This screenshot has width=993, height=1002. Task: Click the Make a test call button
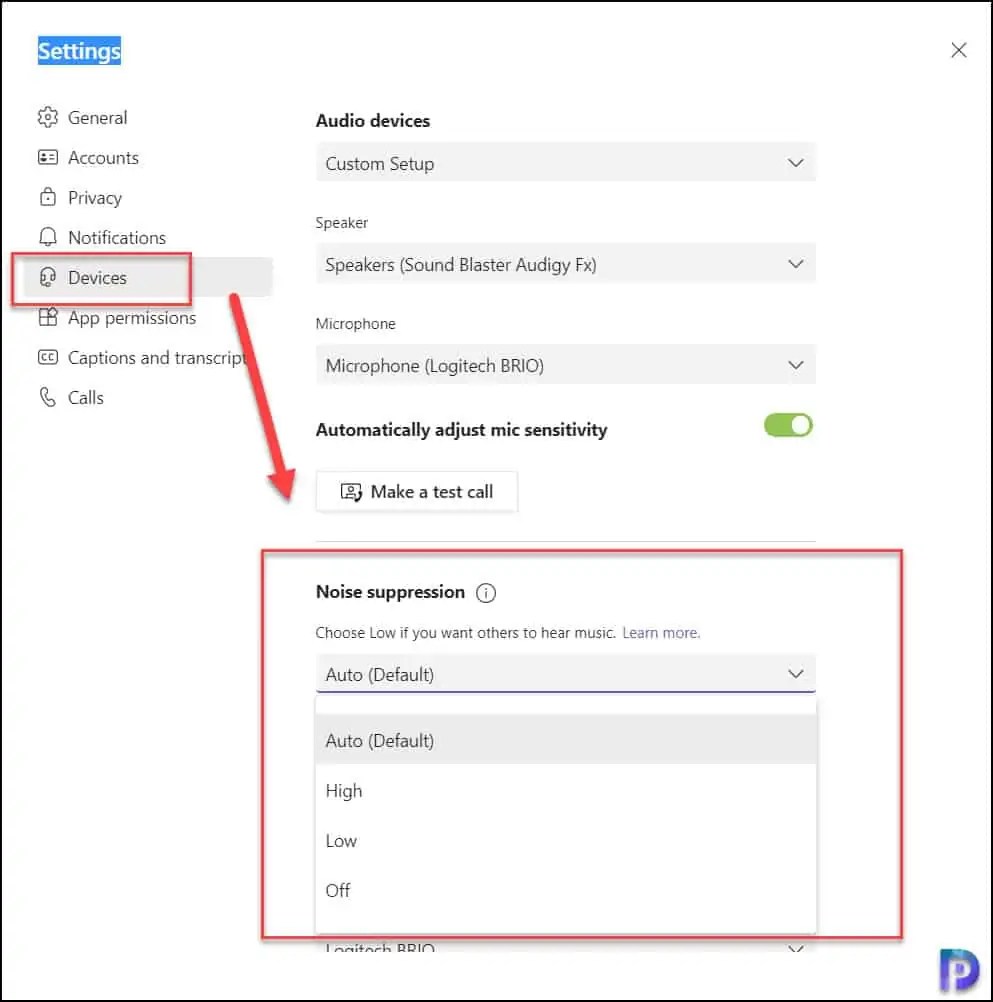click(416, 491)
